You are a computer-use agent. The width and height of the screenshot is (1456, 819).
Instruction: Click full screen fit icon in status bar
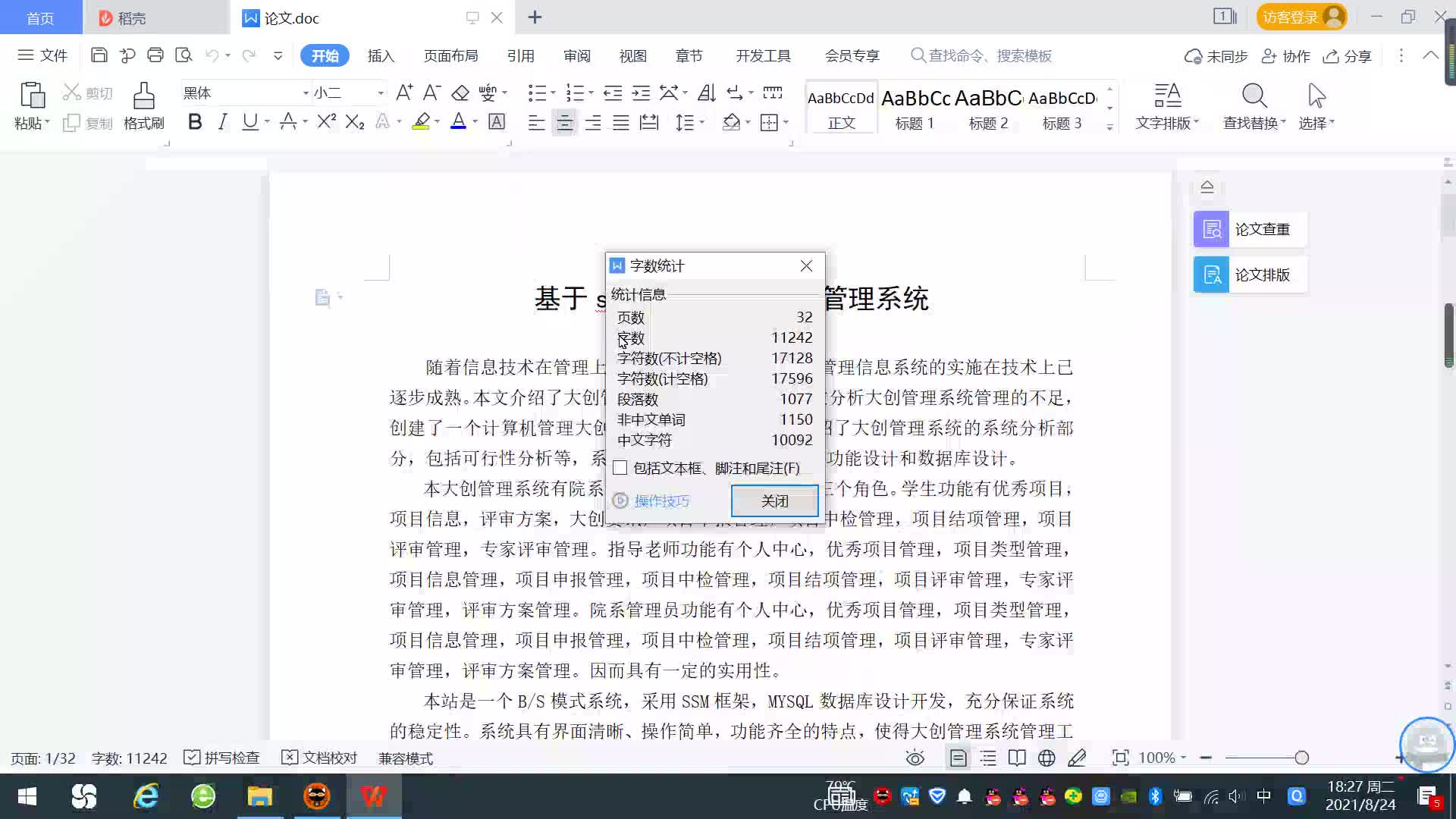[x=1120, y=758]
